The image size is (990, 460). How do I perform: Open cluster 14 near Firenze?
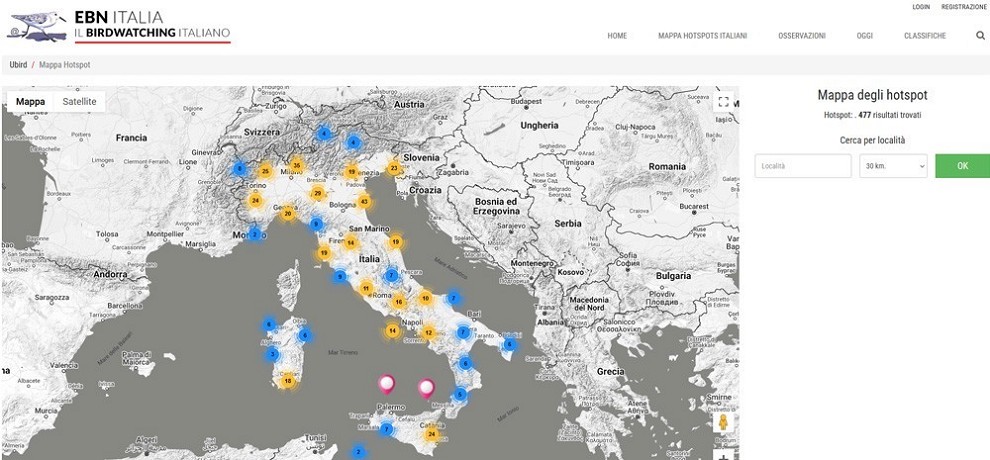click(351, 243)
